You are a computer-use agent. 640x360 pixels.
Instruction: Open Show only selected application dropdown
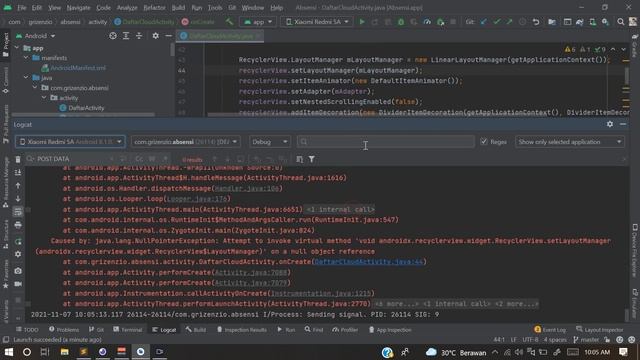pos(570,142)
